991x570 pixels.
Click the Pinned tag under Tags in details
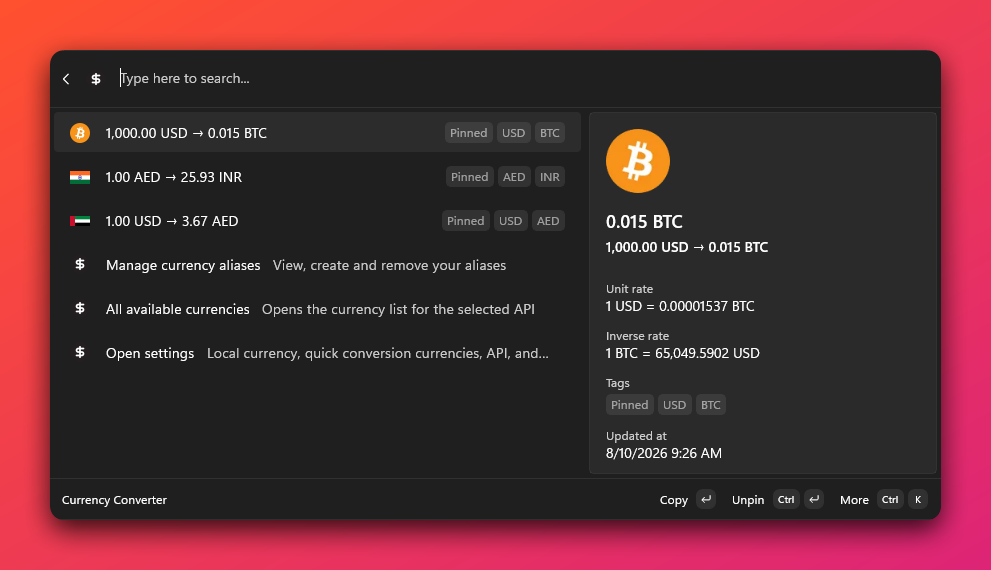click(x=629, y=405)
